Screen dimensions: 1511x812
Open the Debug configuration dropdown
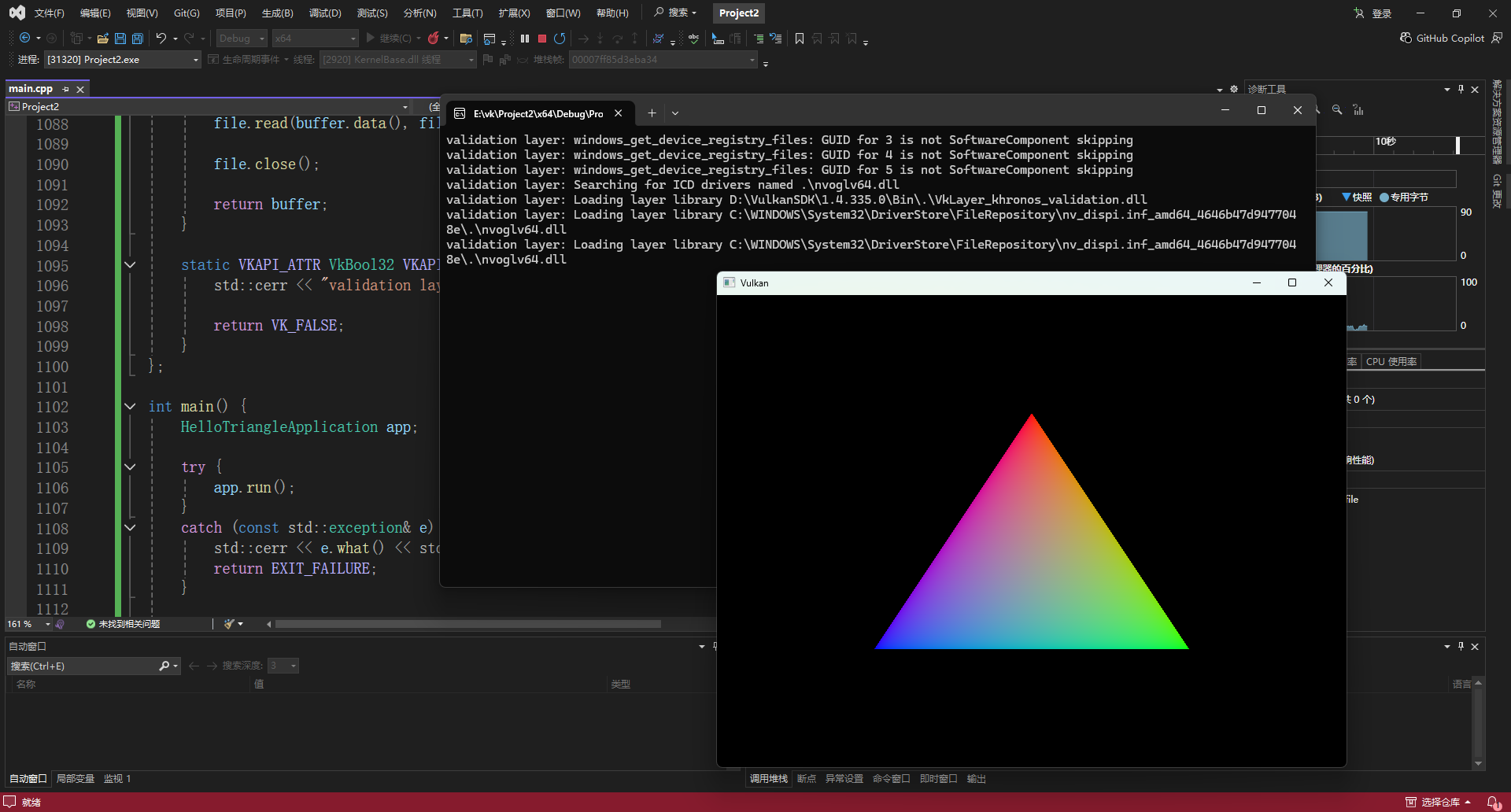242,38
